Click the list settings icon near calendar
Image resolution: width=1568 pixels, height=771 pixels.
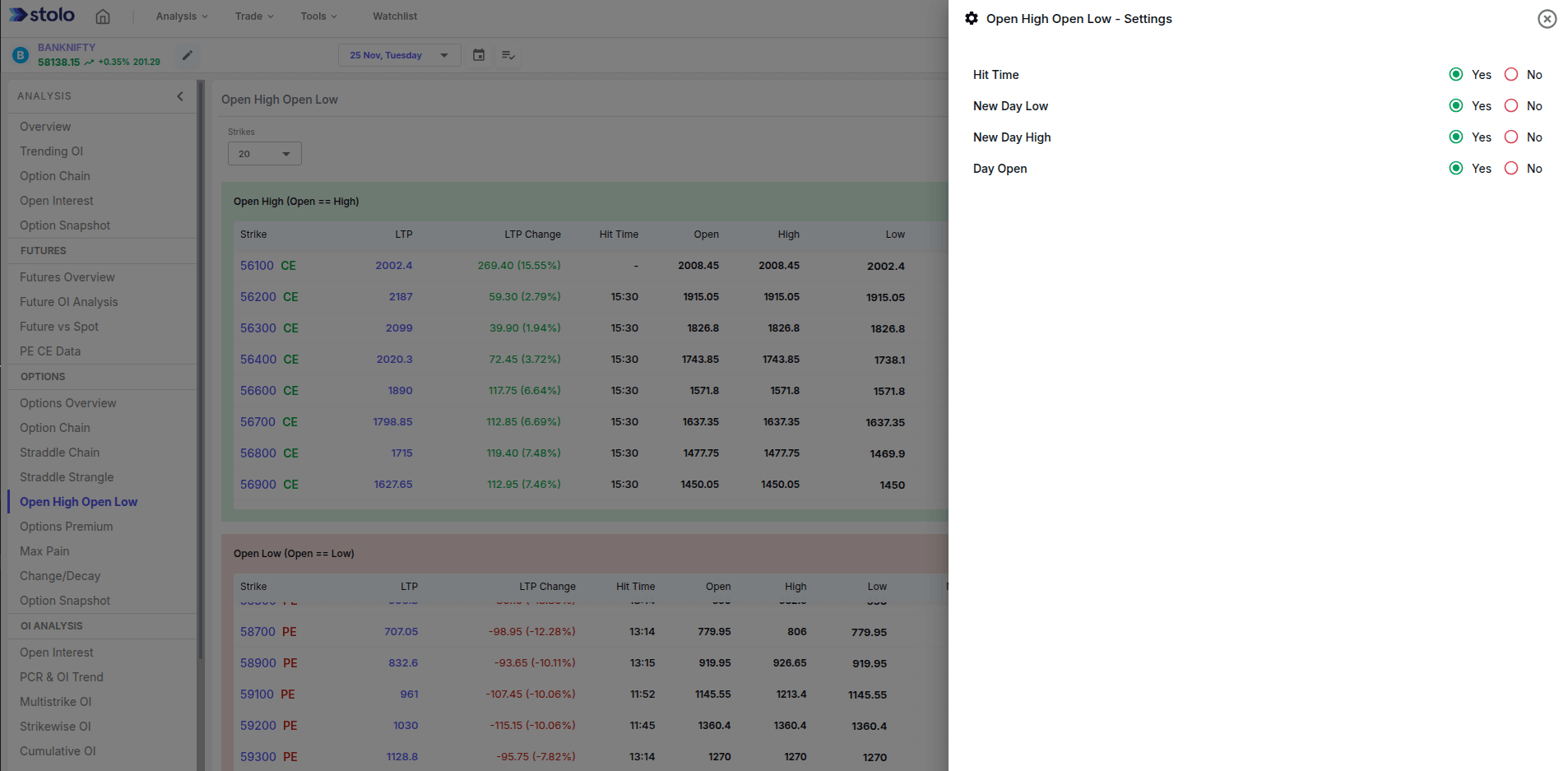(508, 55)
